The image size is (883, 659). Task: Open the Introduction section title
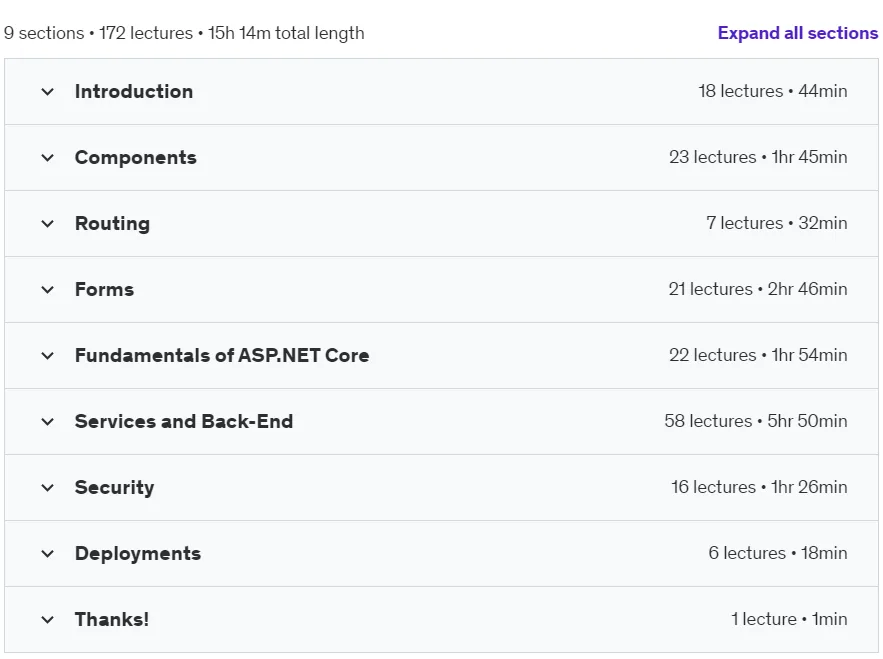coord(134,91)
